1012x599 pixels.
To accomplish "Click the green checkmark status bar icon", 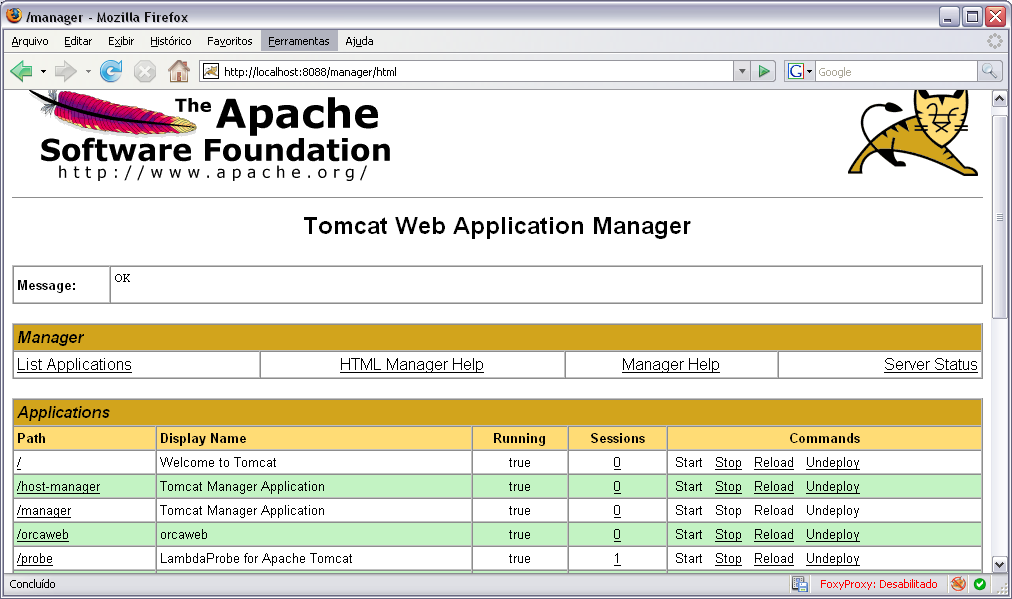I will (980, 584).
